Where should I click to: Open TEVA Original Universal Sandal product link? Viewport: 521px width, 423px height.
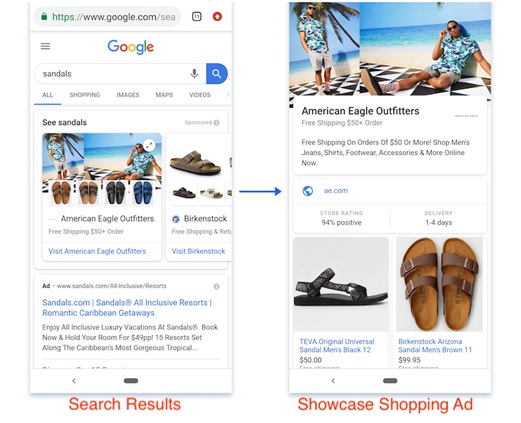337,346
